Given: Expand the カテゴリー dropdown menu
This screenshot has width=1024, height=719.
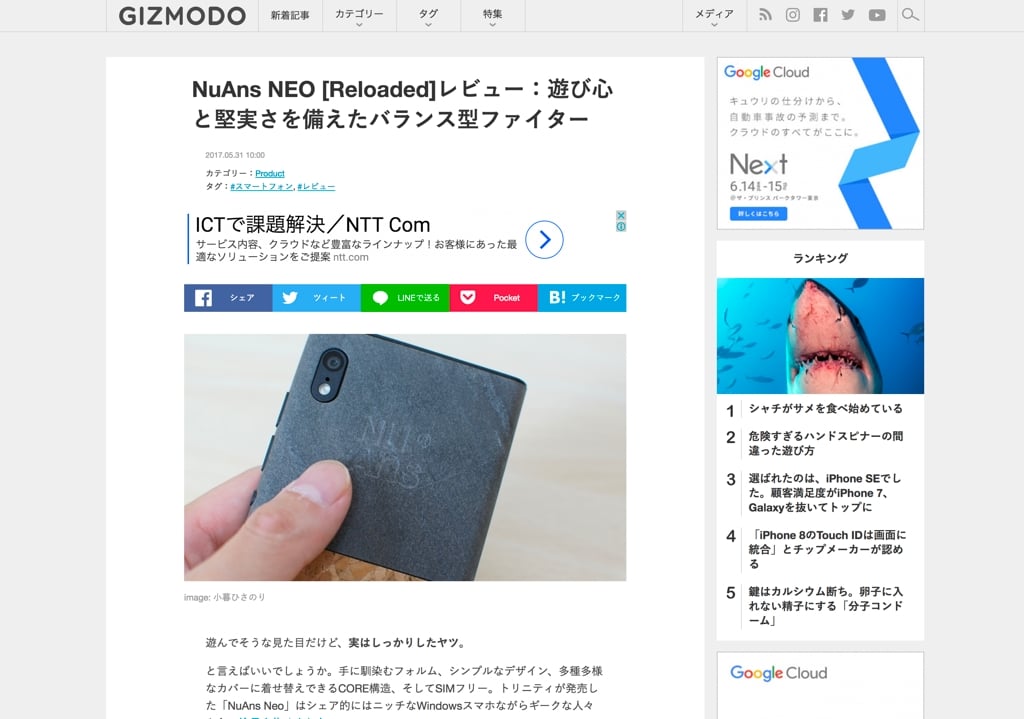Looking at the screenshot, I should [359, 16].
